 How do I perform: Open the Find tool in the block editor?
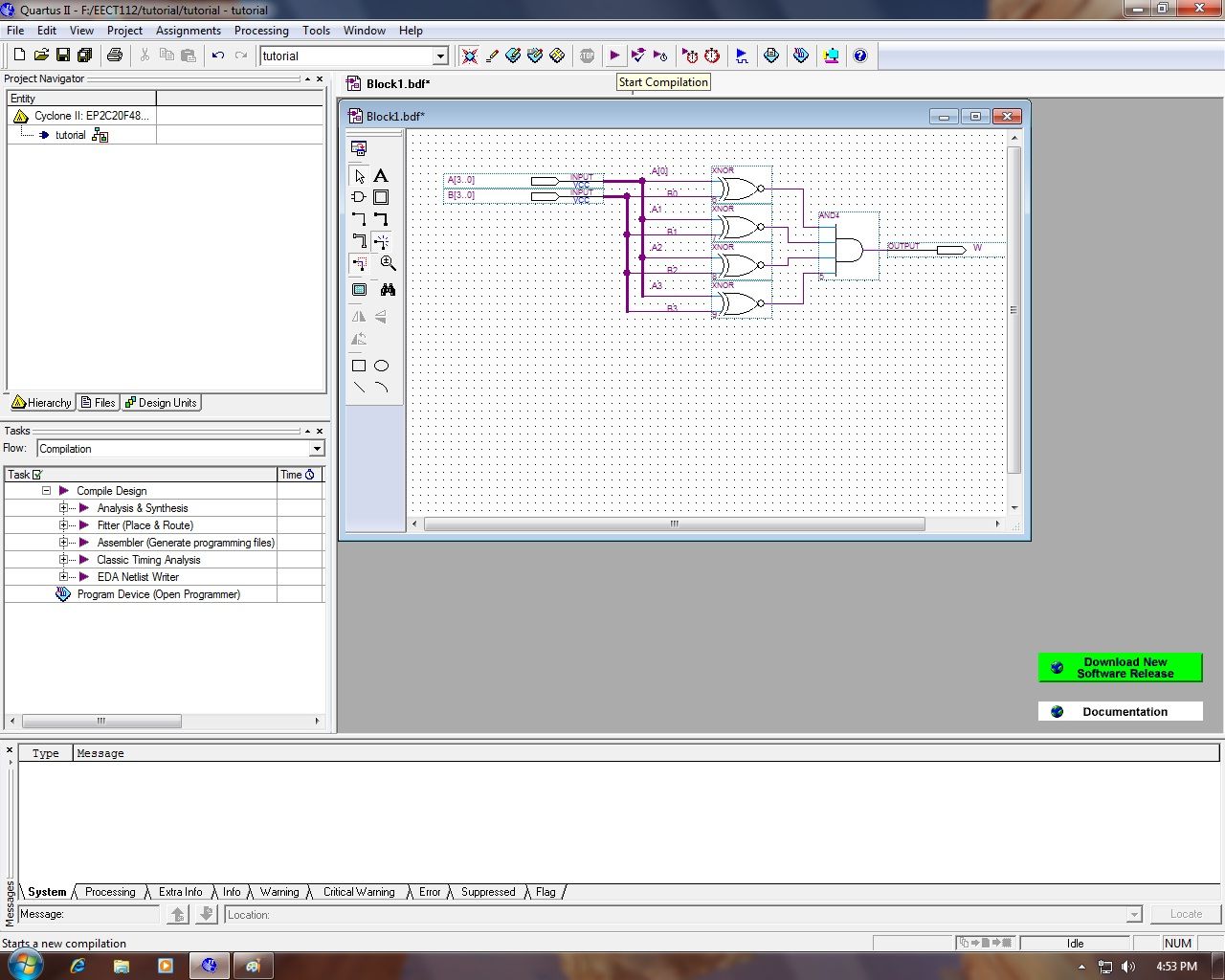(x=387, y=289)
